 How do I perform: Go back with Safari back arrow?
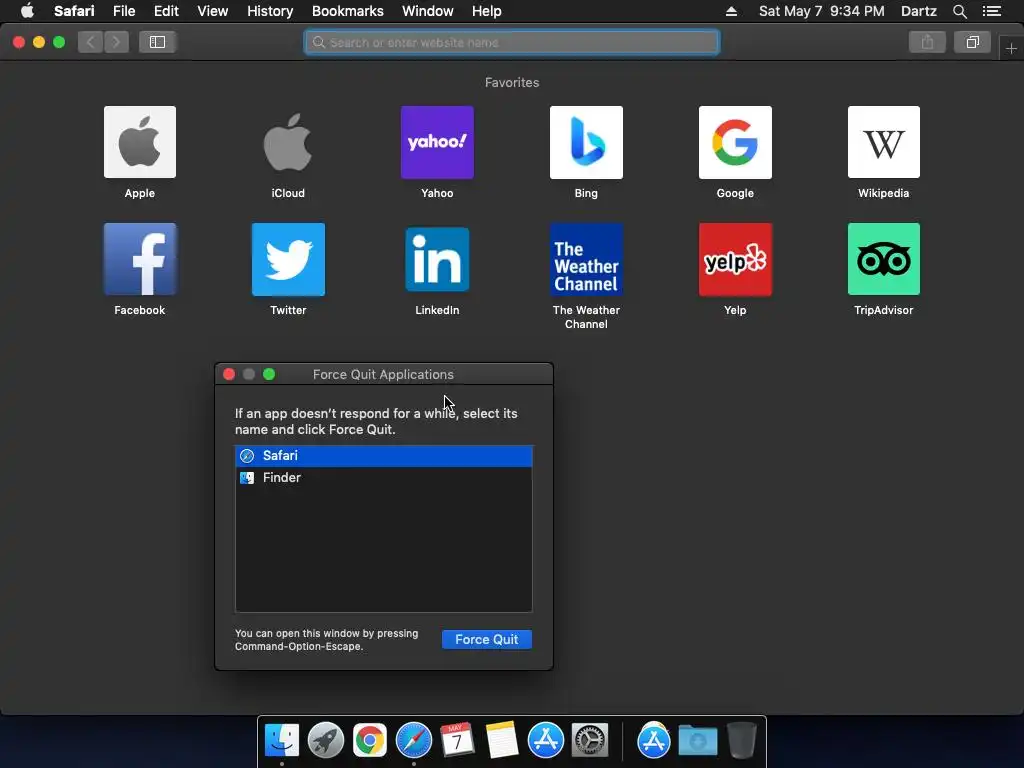point(91,42)
